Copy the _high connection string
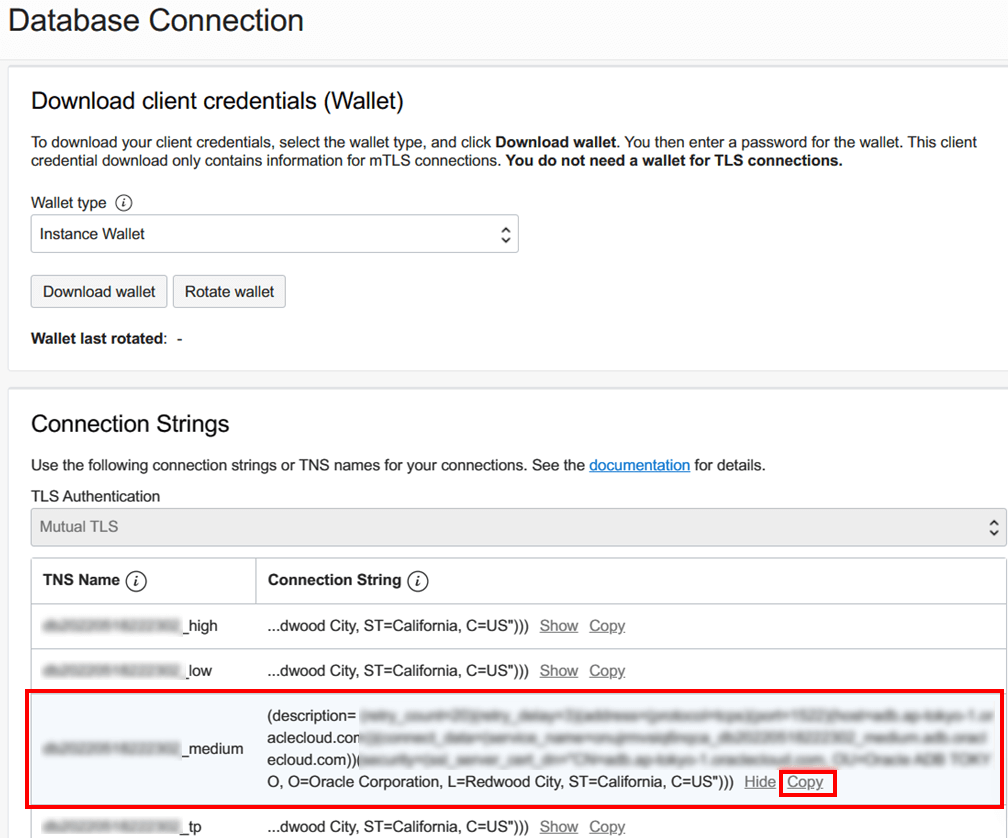This screenshot has width=1008, height=838. coord(607,626)
